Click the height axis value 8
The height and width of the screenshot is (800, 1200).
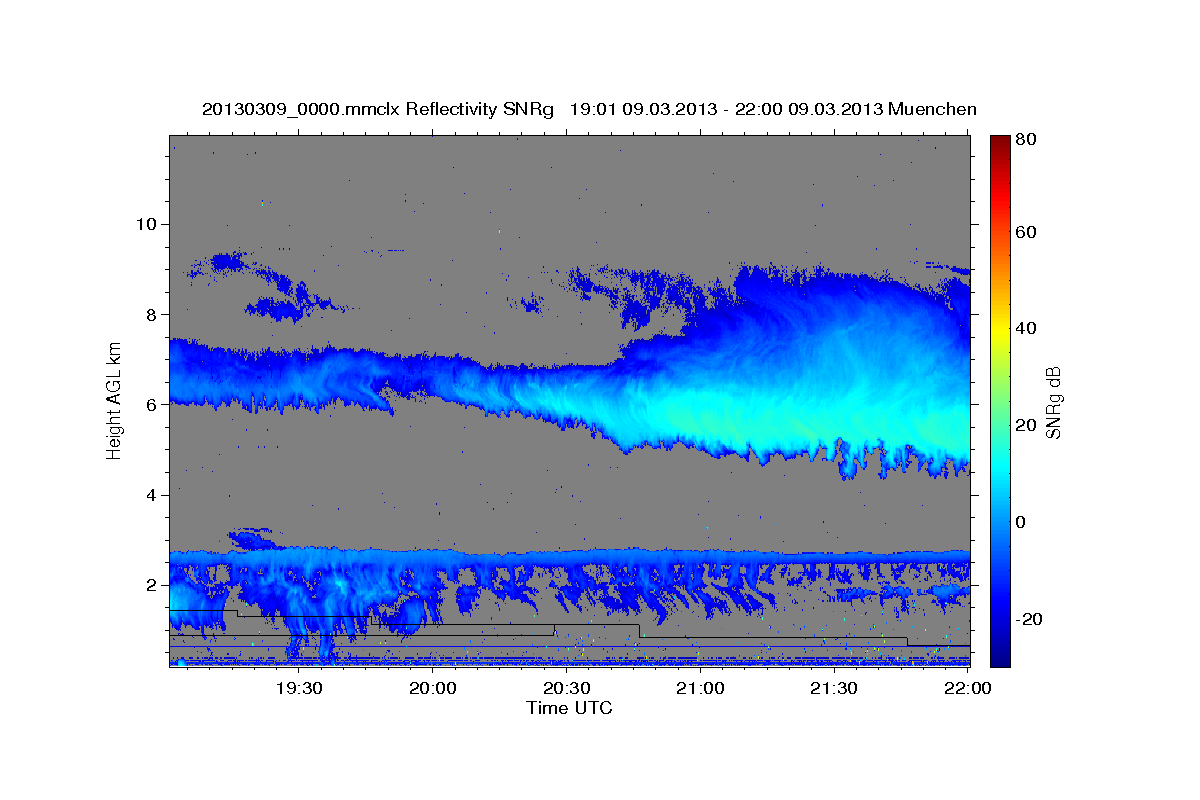point(152,314)
